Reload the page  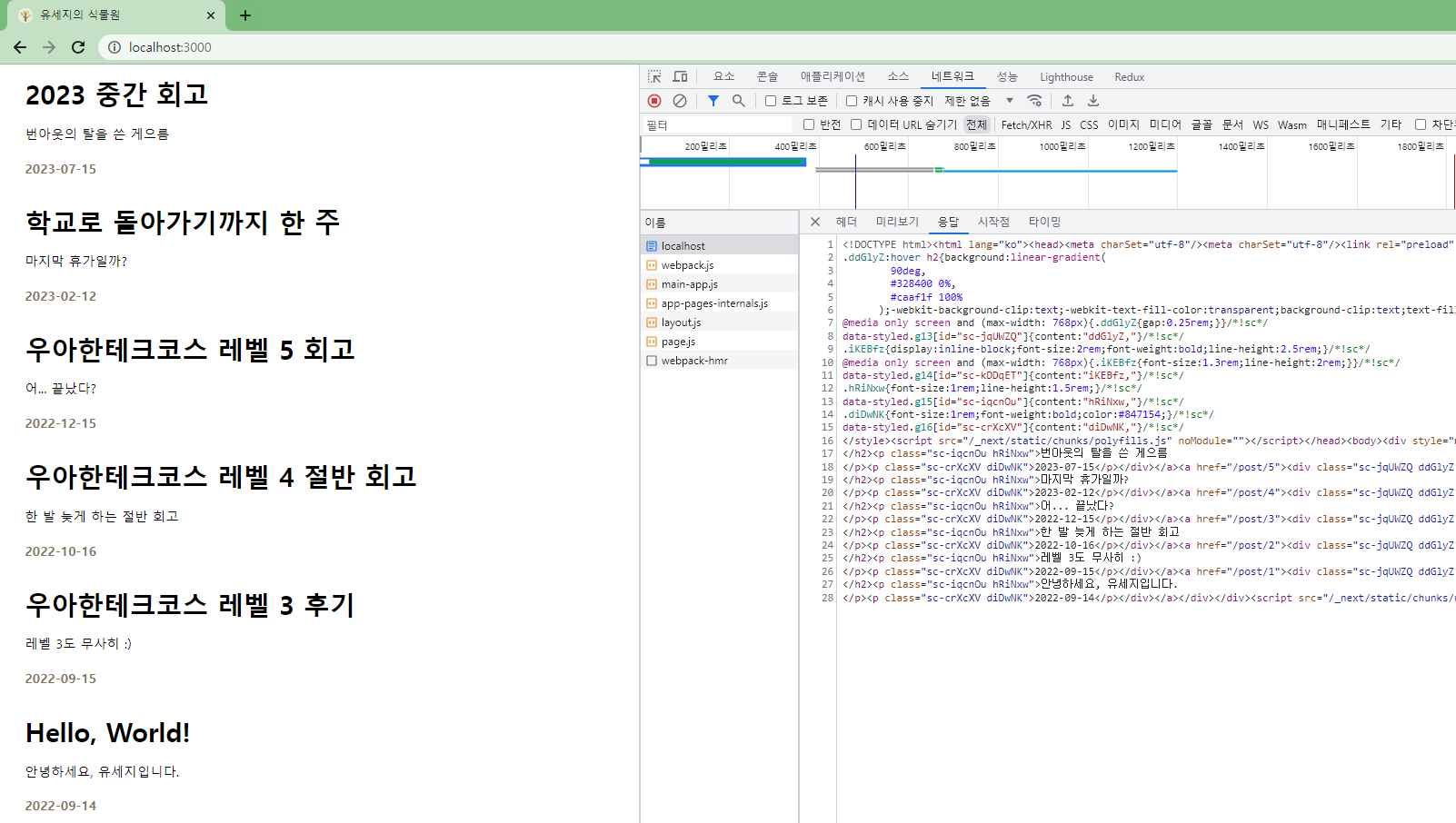78,47
